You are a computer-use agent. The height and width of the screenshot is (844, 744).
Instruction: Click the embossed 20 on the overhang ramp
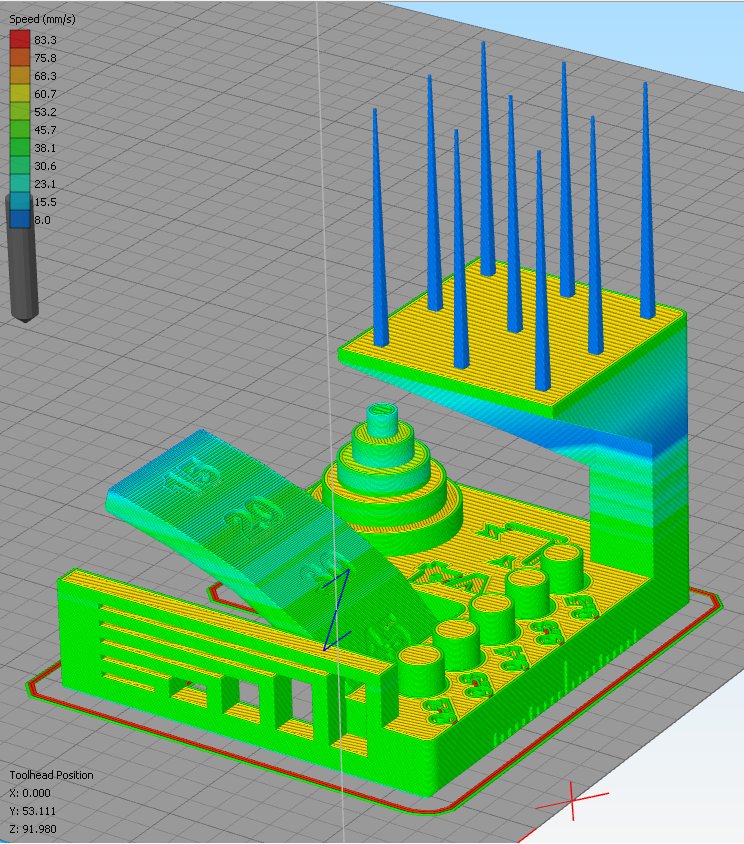pyautogui.click(x=253, y=518)
